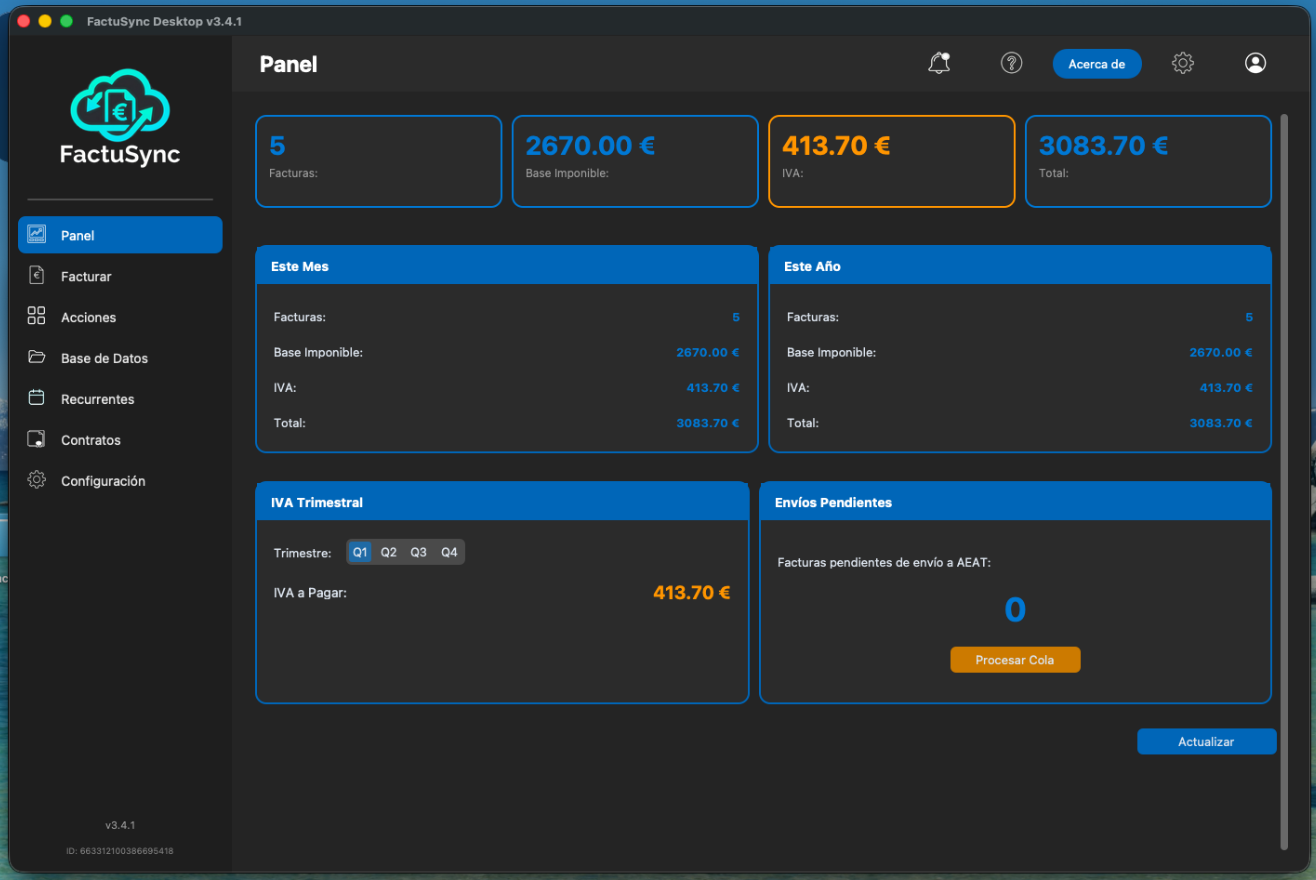Click the Actualizar button

coord(1206,742)
